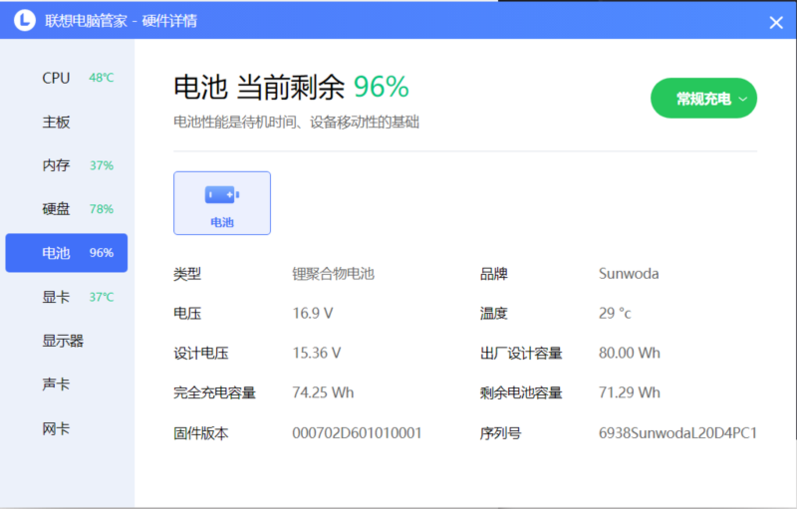
Task: Click the battery serial number value
Action: [677, 433]
